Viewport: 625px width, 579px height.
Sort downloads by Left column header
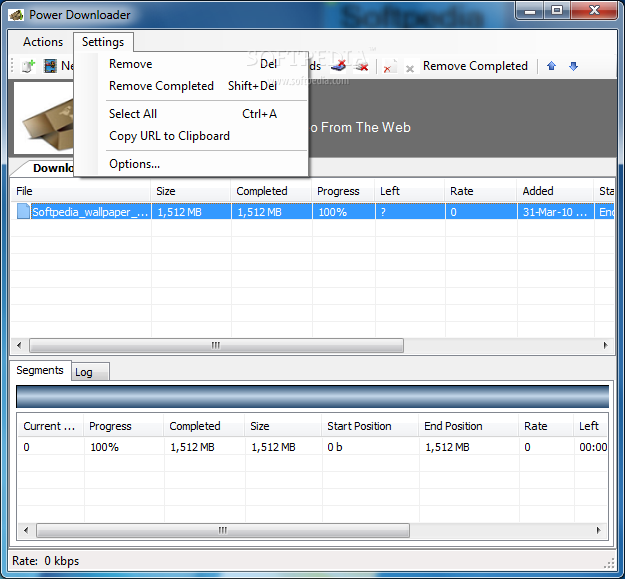(x=410, y=191)
